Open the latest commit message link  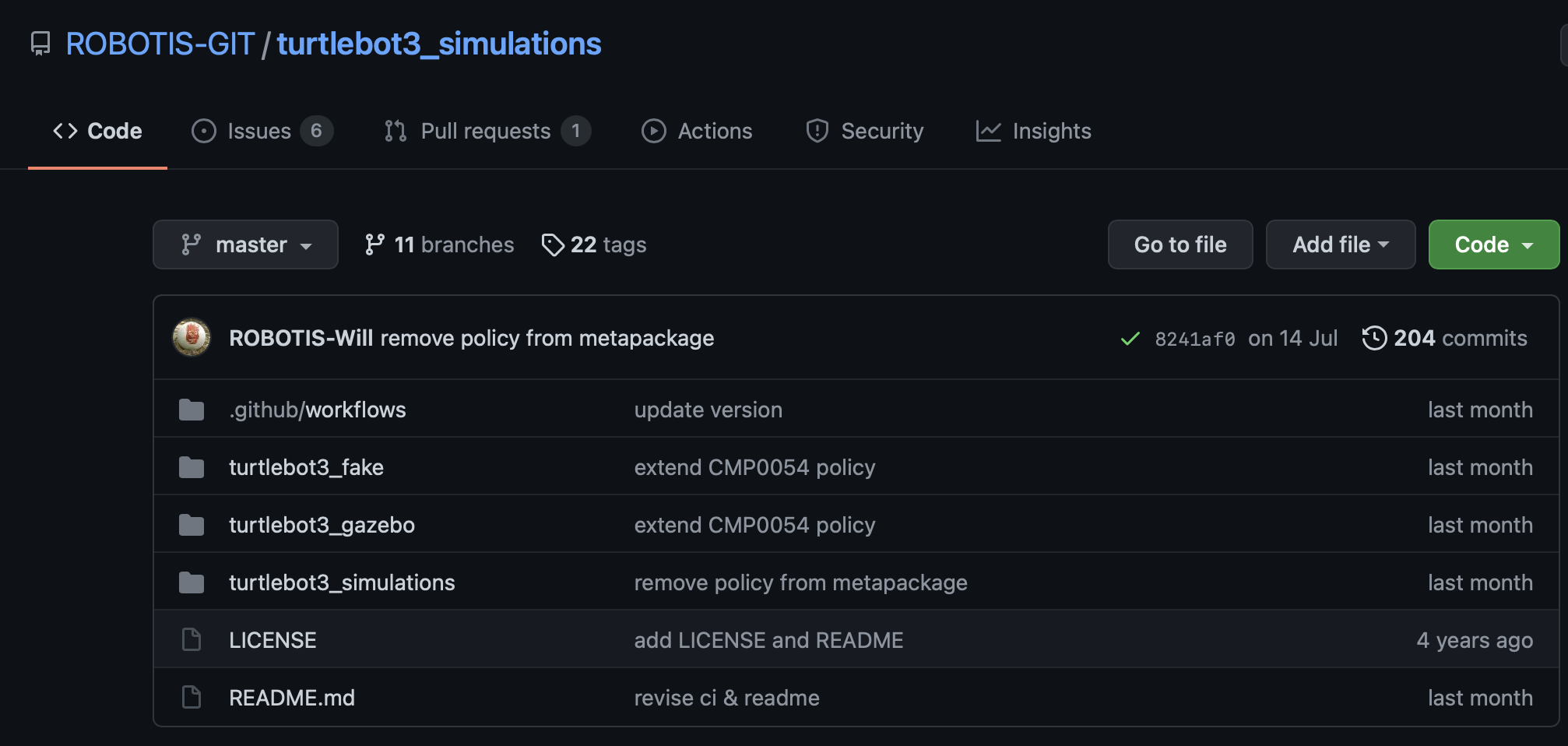click(x=547, y=338)
